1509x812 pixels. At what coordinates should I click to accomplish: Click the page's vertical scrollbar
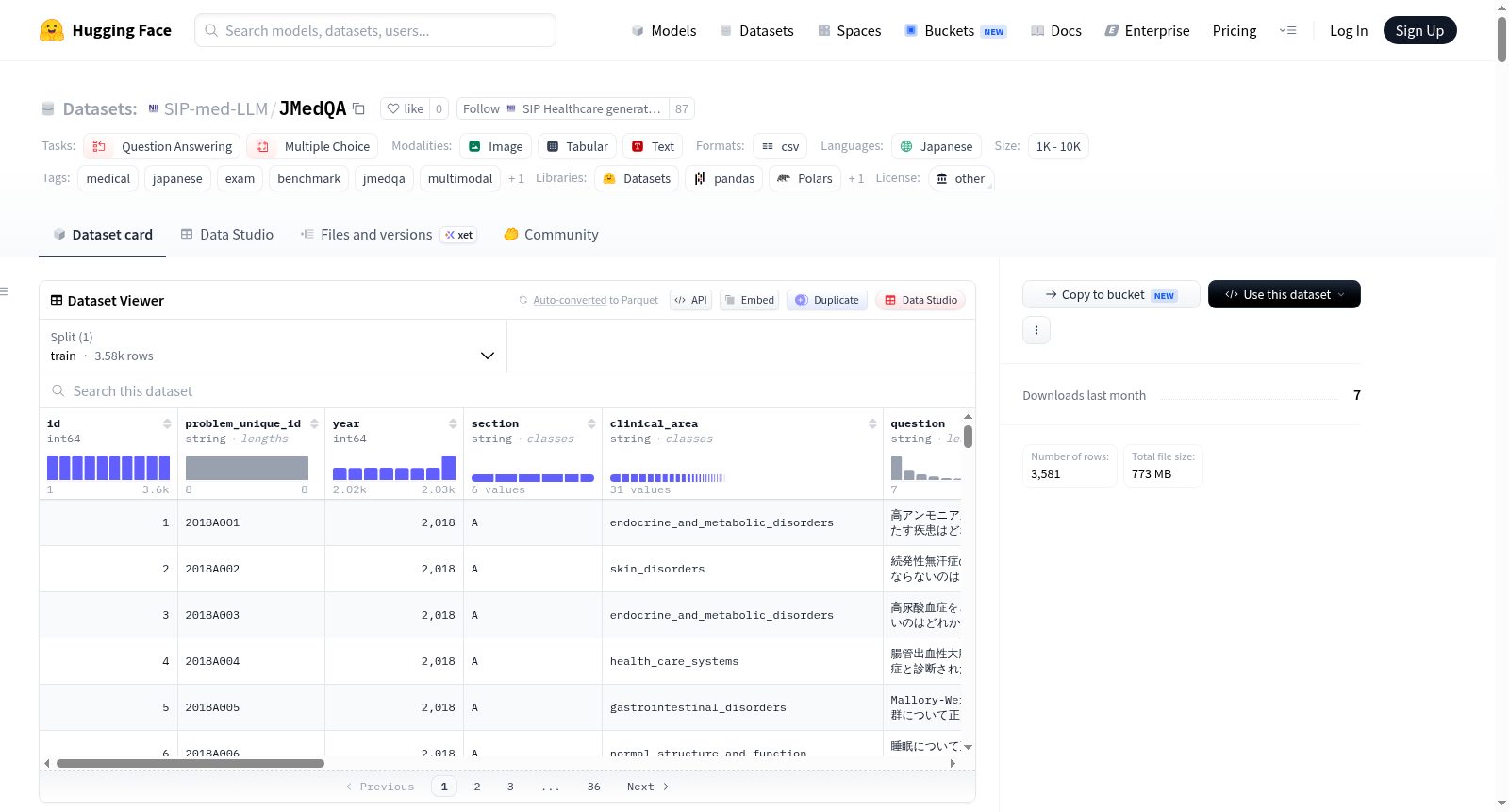pos(1501,40)
